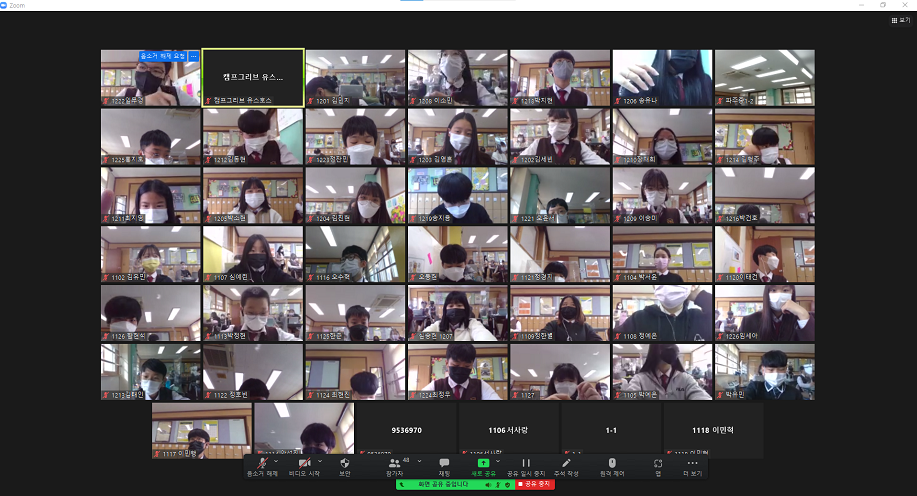Screen dimensions: 917x496
Task: Click the 음소거 해제 요청 button
Action: [x=161, y=56]
